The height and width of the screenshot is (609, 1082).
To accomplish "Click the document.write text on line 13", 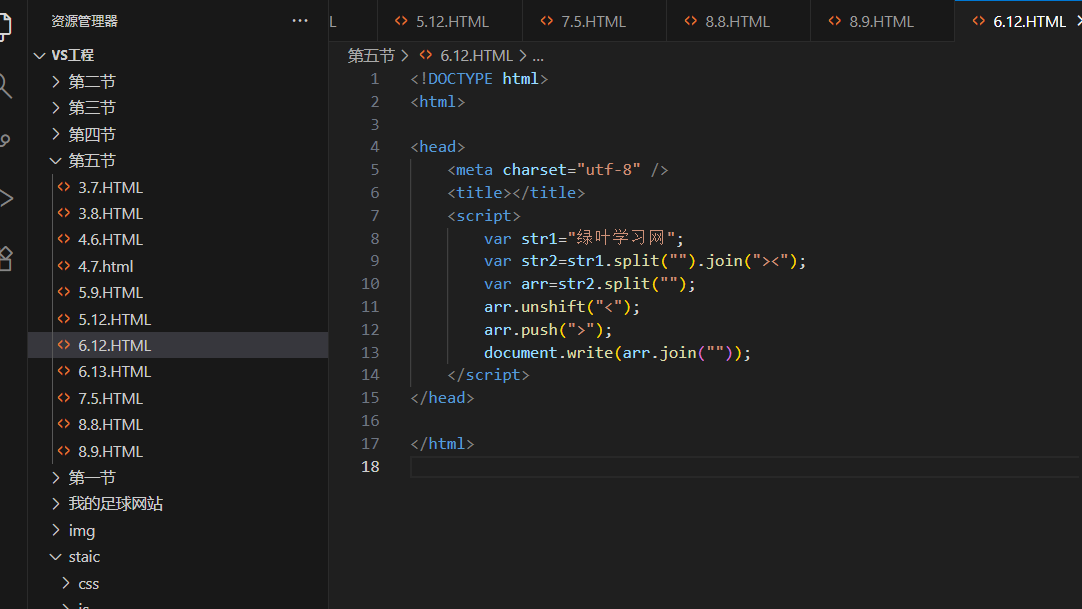I will 549,352.
